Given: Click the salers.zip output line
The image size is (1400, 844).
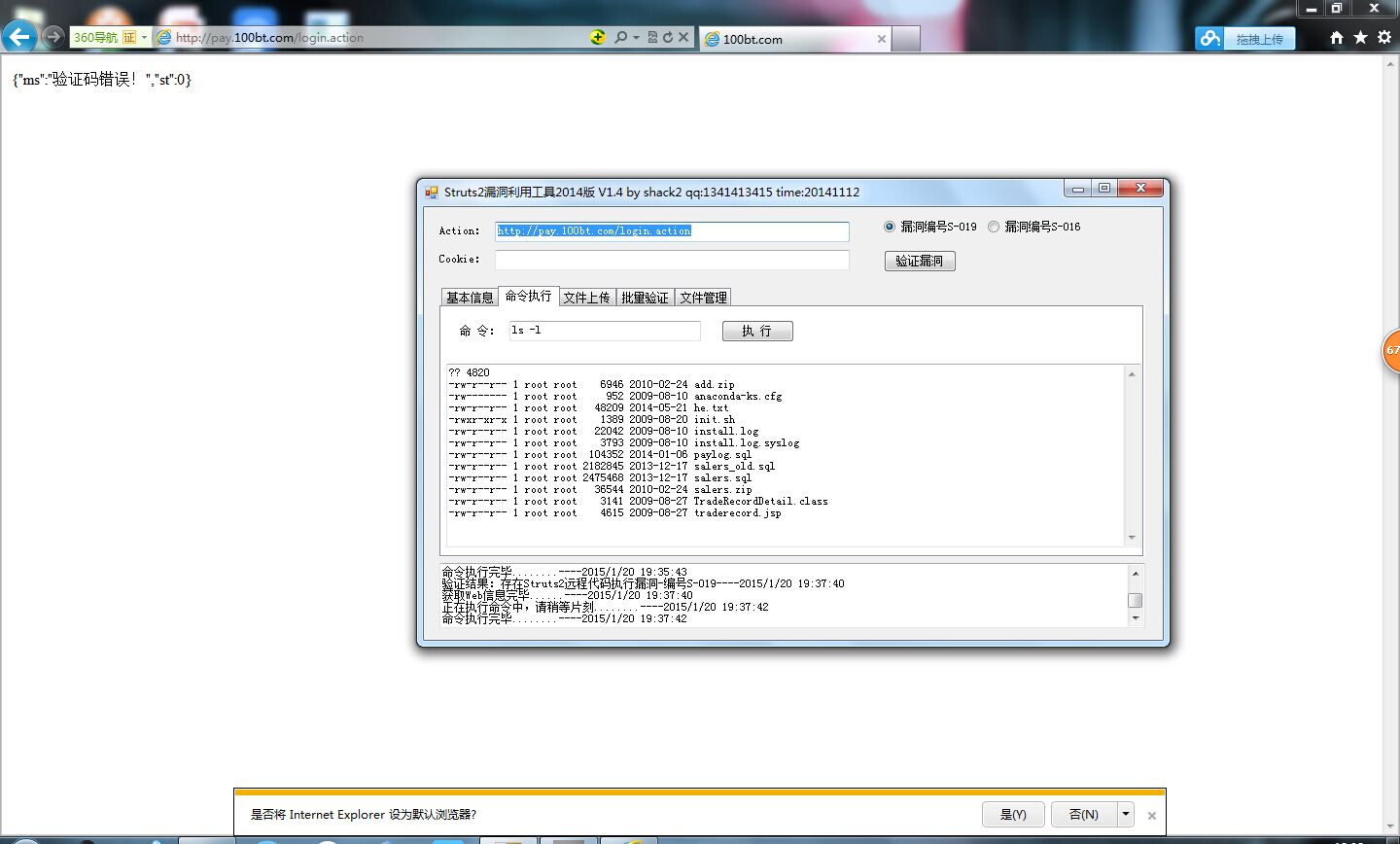Looking at the screenshot, I should coord(600,490).
